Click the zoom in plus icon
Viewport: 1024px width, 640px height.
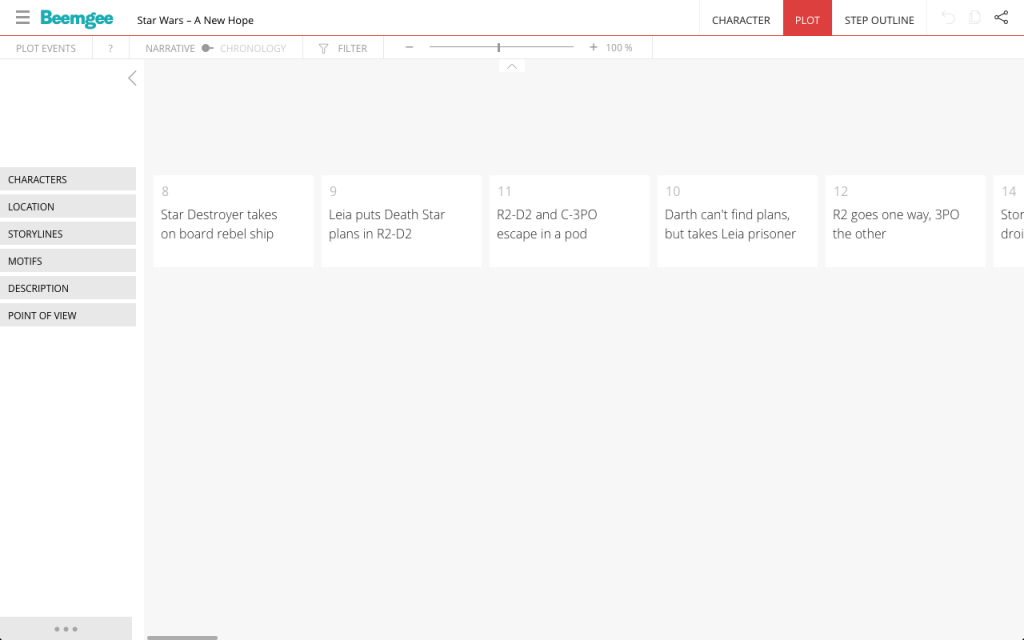(593, 47)
